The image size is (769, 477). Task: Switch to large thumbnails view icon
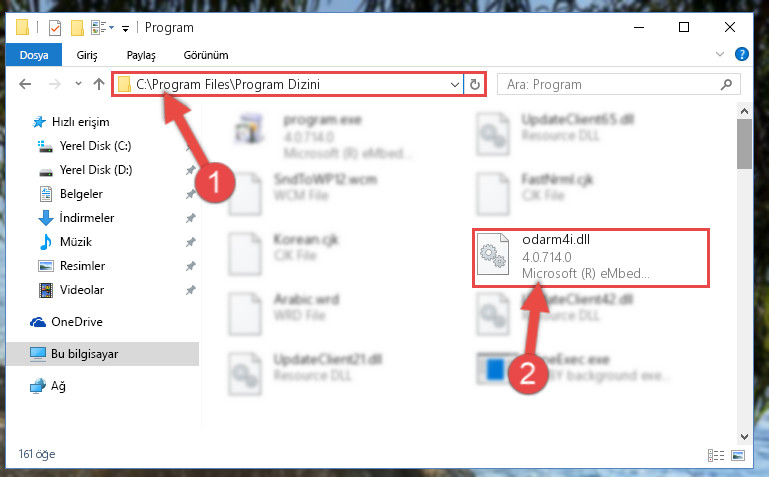pyautogui.click(x=738, y=455)
